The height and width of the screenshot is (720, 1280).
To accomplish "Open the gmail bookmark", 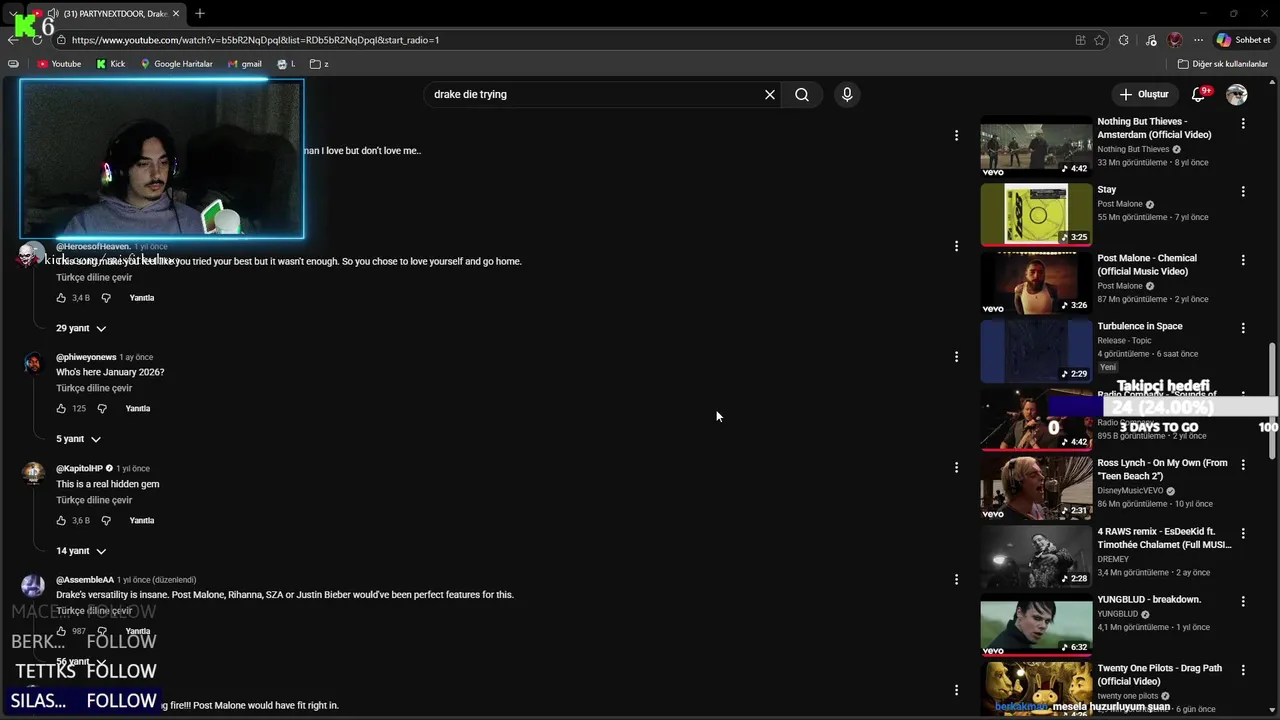I will click(x=245, y=64).
